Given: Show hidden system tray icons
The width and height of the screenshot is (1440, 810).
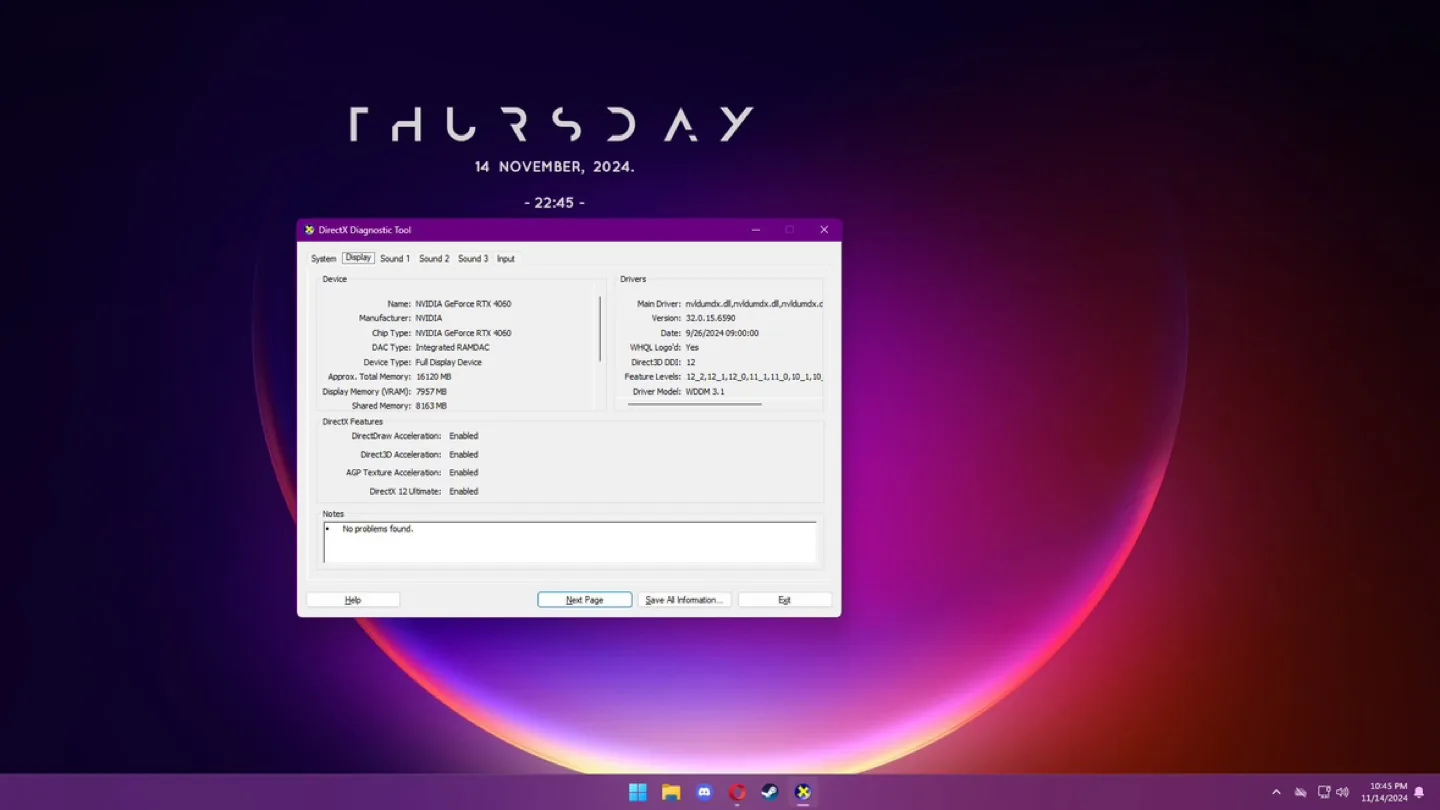Looking at the screenshot, I should 1276,792.
